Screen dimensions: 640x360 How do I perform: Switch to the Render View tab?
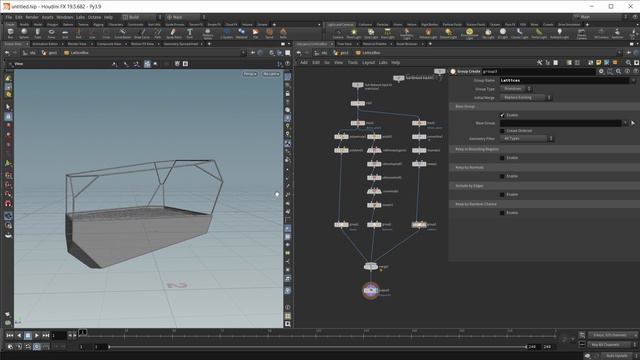77,44
